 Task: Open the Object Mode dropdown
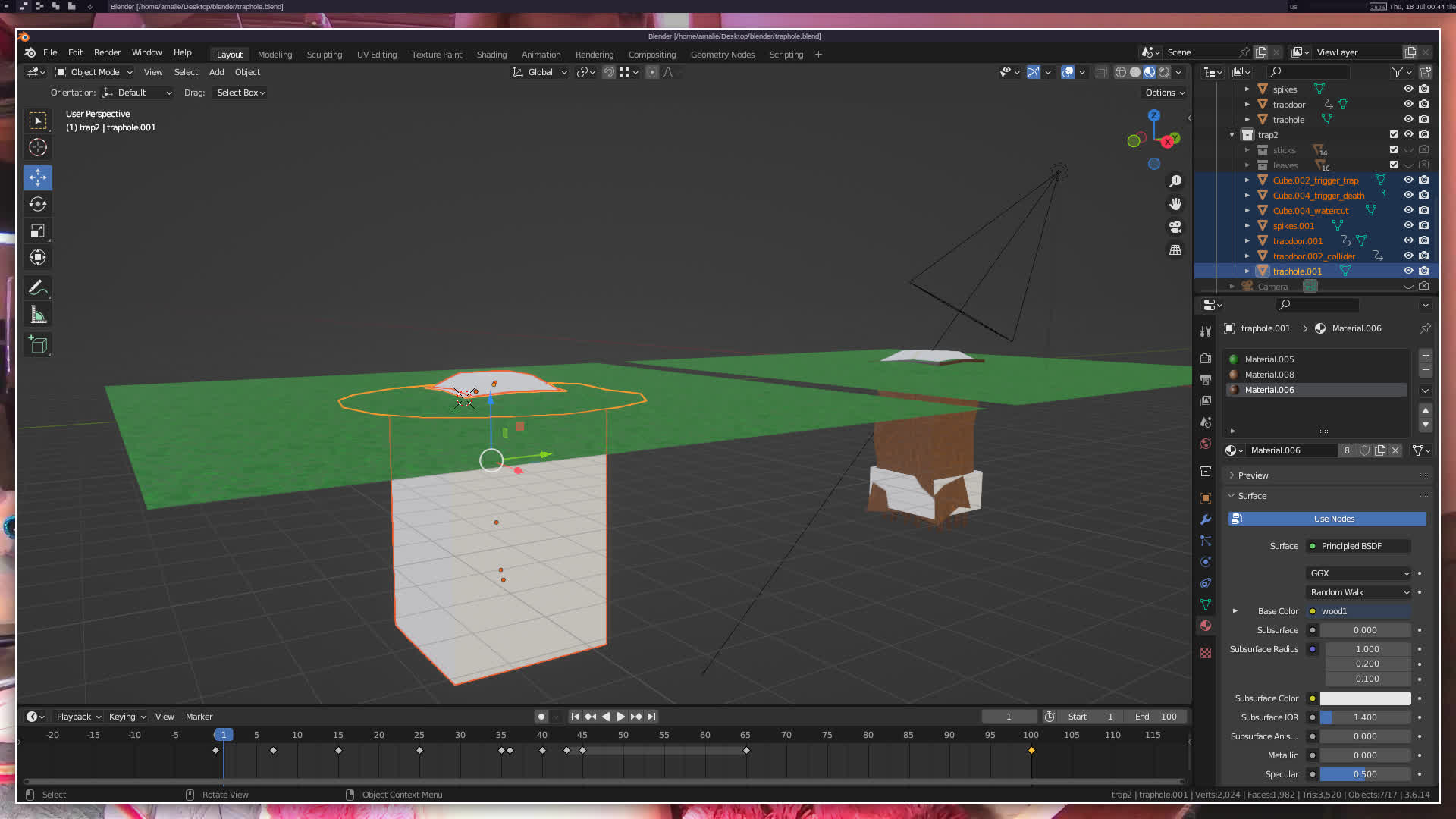pos(94,72)
